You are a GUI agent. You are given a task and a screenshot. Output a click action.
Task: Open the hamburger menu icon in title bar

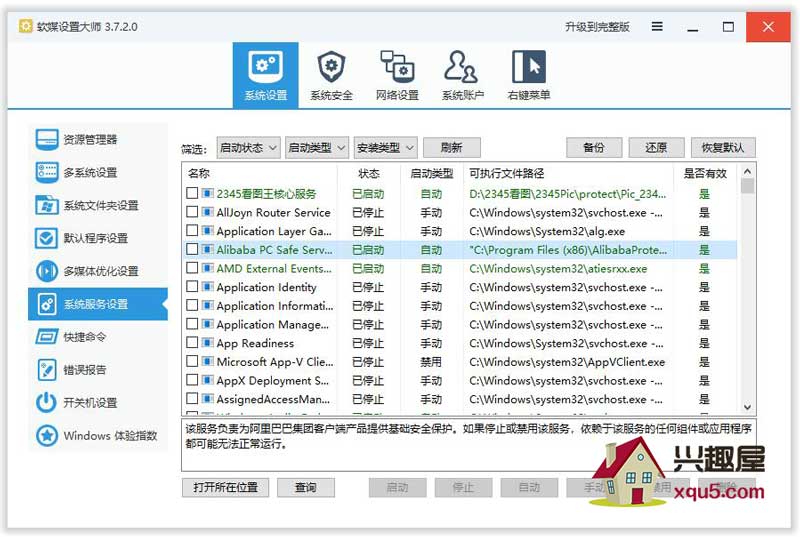tap(657, 27)
